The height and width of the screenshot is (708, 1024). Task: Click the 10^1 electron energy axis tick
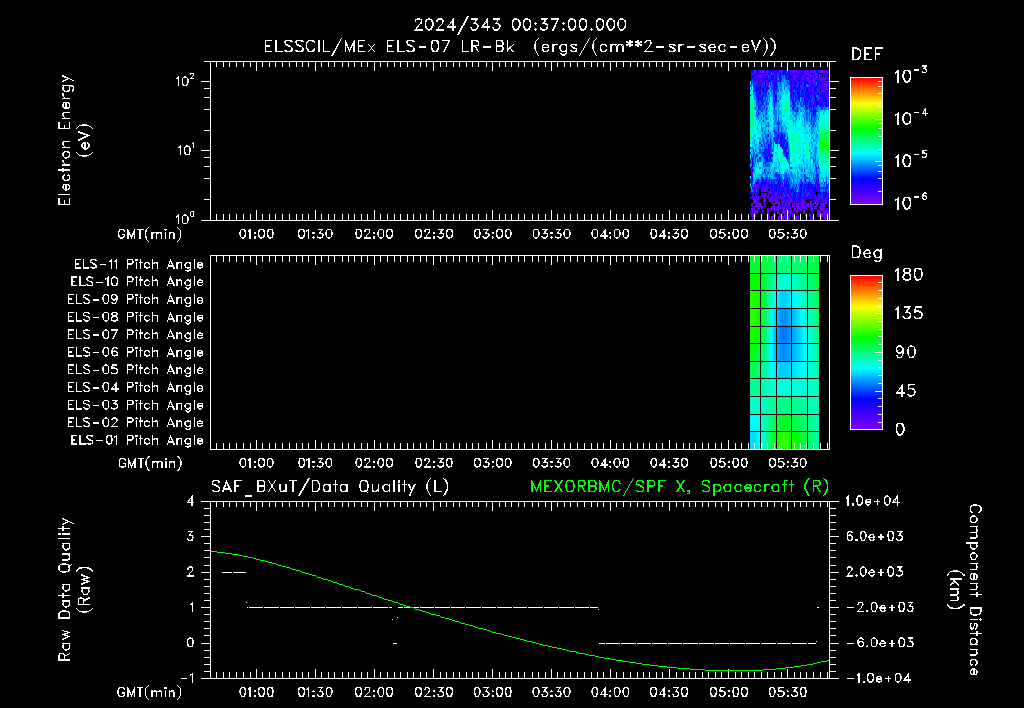[x=185, y=150]
